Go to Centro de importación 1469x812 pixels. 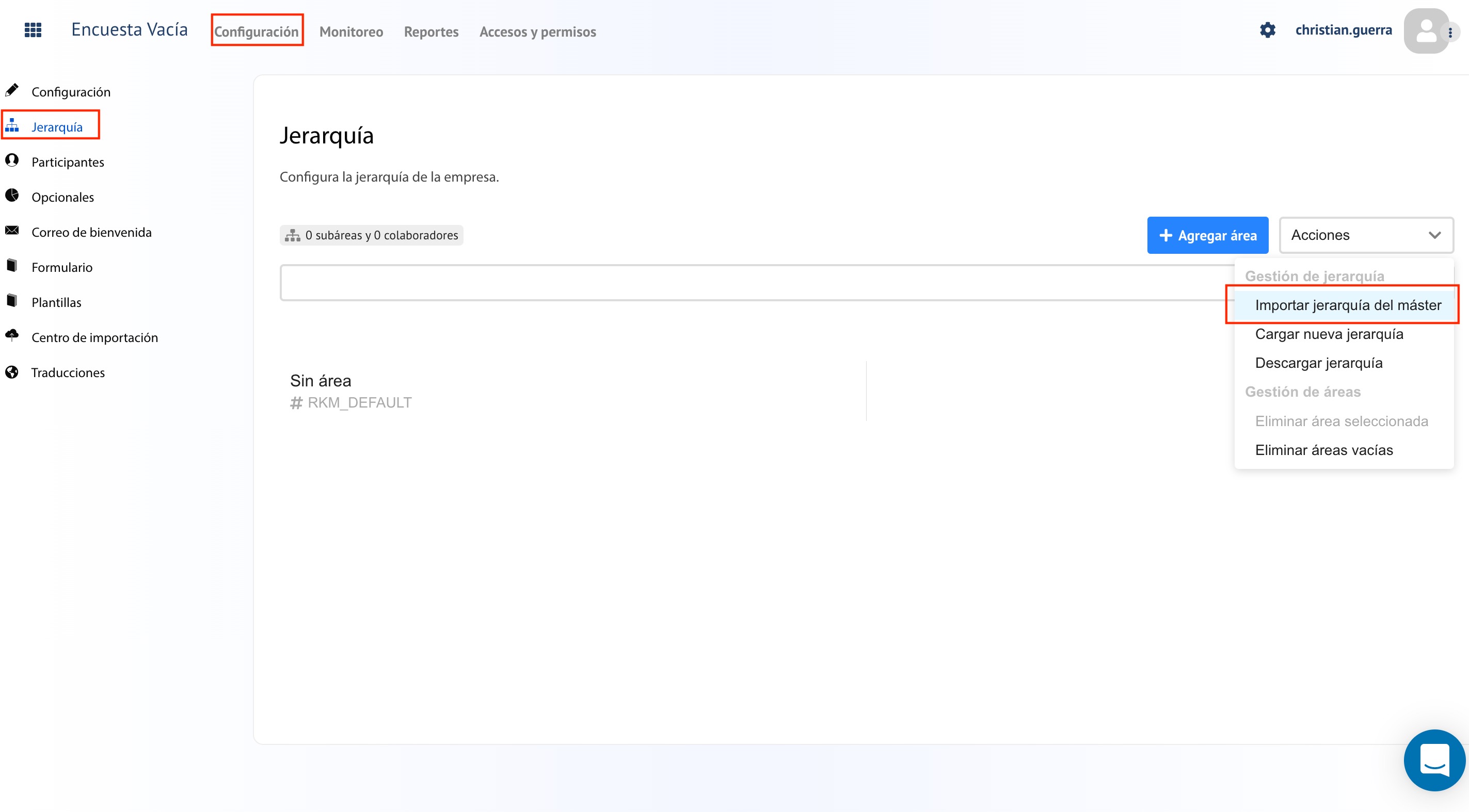click(x=94, y=337)
